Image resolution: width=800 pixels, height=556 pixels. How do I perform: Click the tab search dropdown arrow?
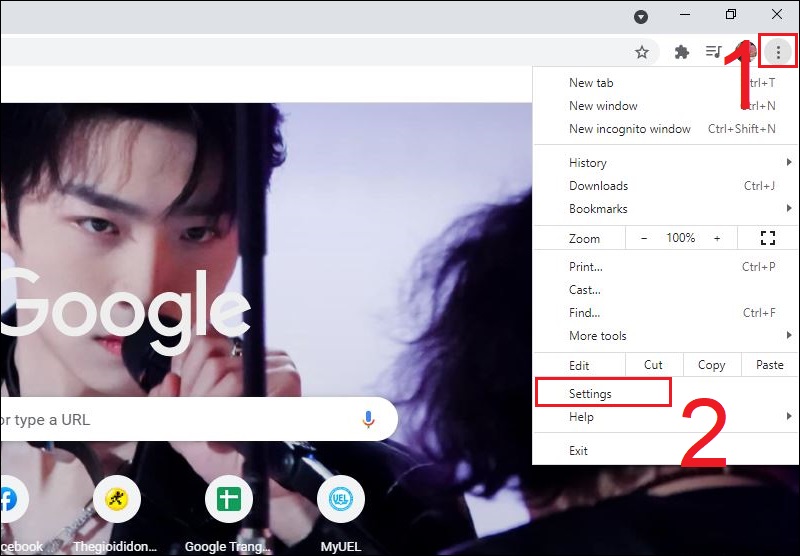point(641,16)
